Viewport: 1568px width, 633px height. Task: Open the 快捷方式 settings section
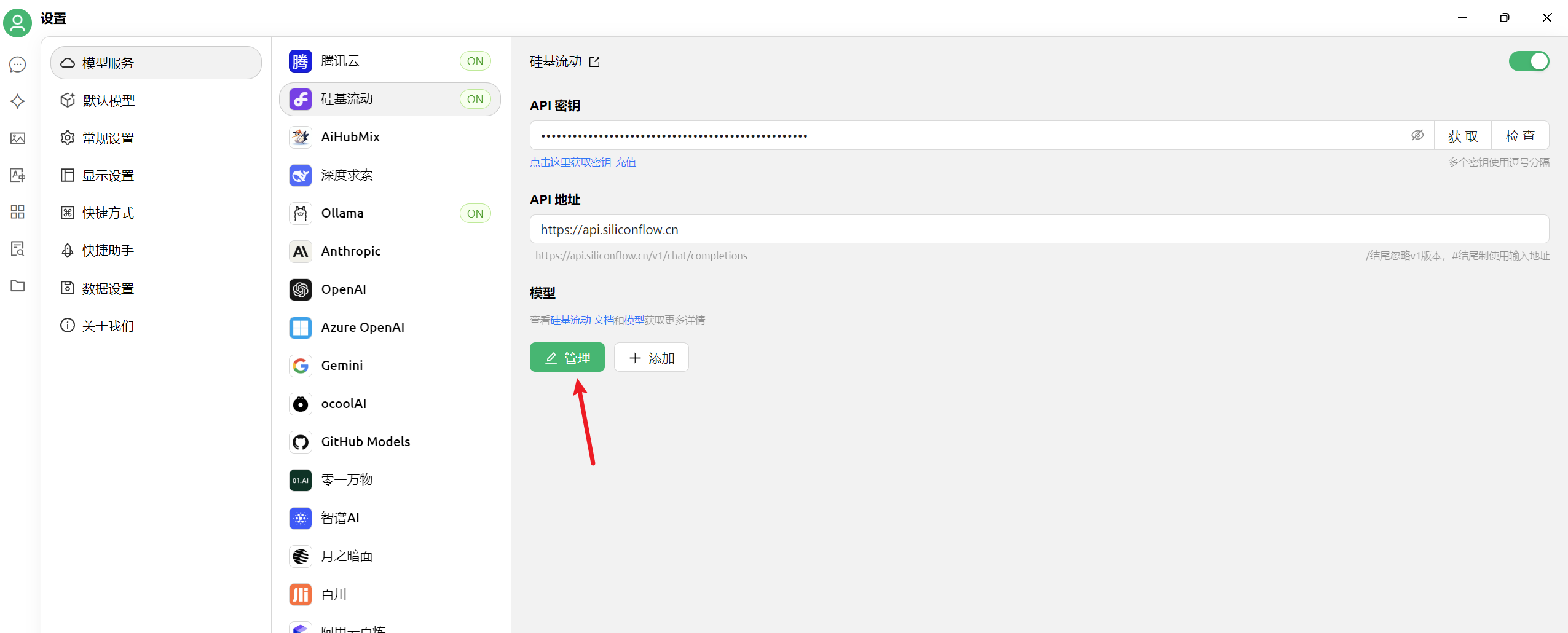[x=156, y=213]
